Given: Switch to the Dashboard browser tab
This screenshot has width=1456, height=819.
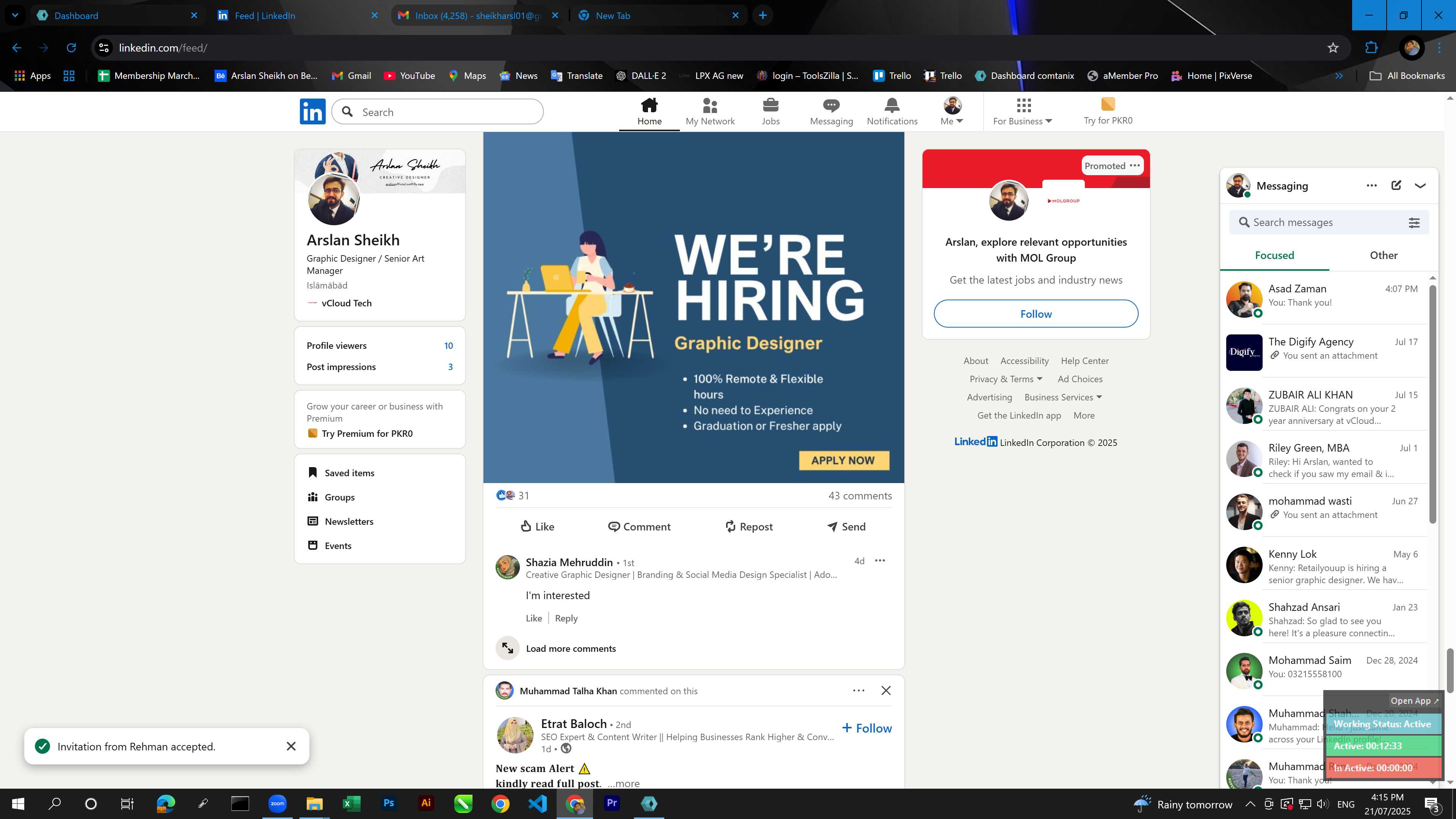Looking at the screenshot, I should [118, 15].
